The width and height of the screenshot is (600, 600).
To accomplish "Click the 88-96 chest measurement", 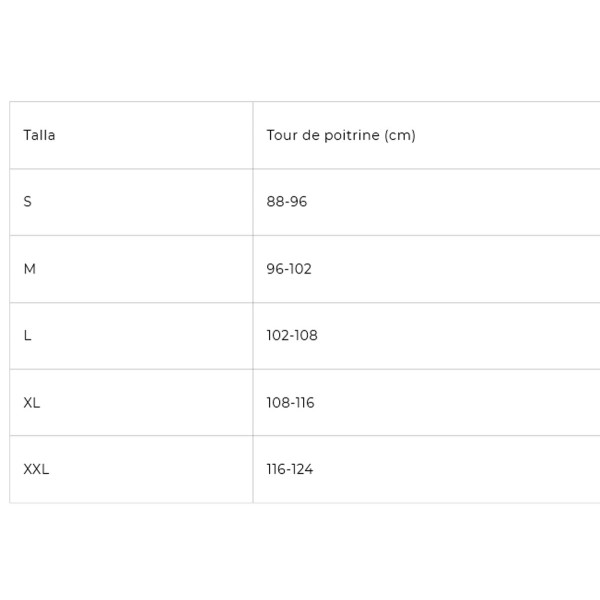I will (287, 202).
